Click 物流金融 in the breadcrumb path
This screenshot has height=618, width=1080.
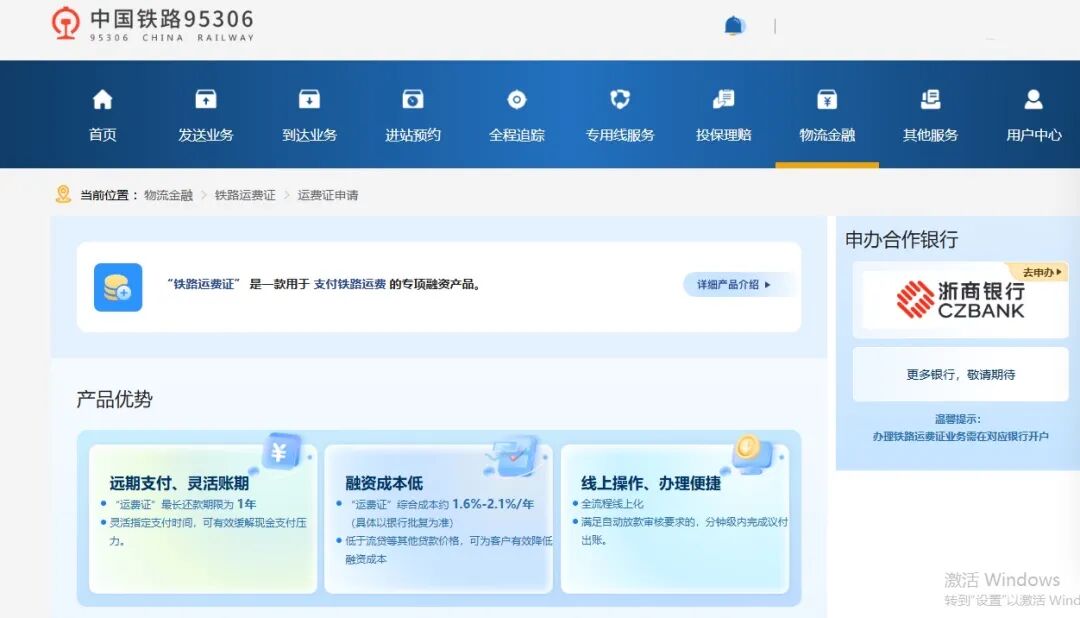click(x=168, y=195)
